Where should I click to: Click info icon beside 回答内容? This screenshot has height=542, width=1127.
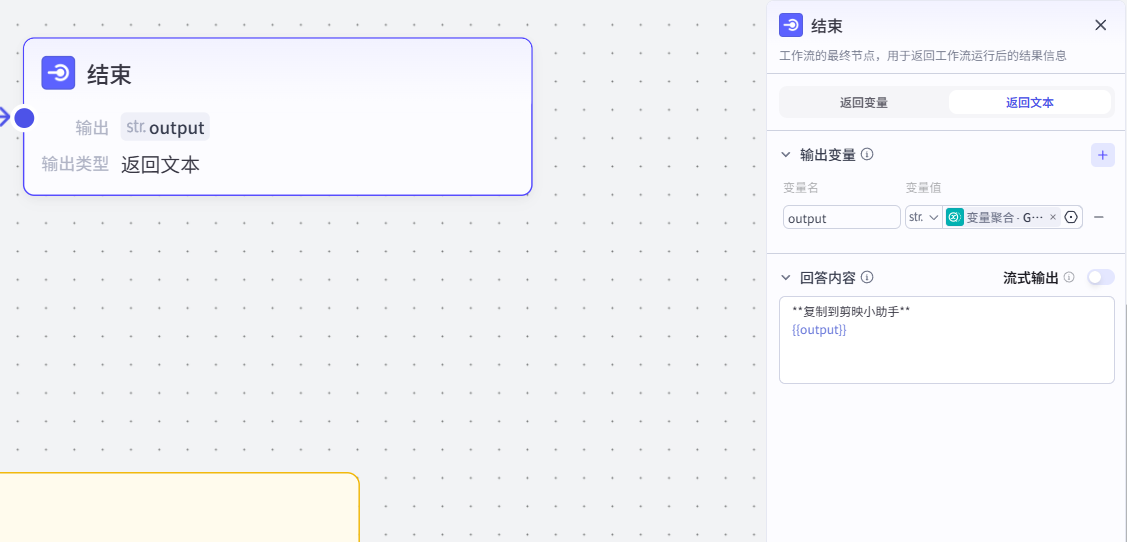pos(867,278)
